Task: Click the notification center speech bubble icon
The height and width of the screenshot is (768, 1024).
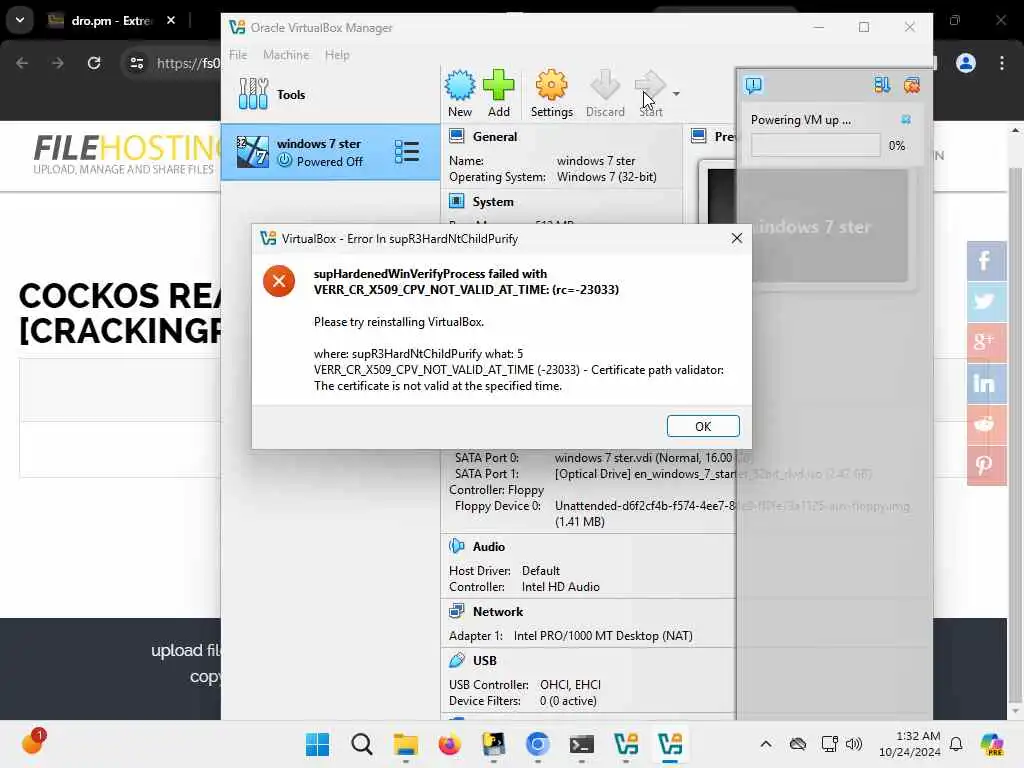Action: pyautogui.click(x=753, y=86)
